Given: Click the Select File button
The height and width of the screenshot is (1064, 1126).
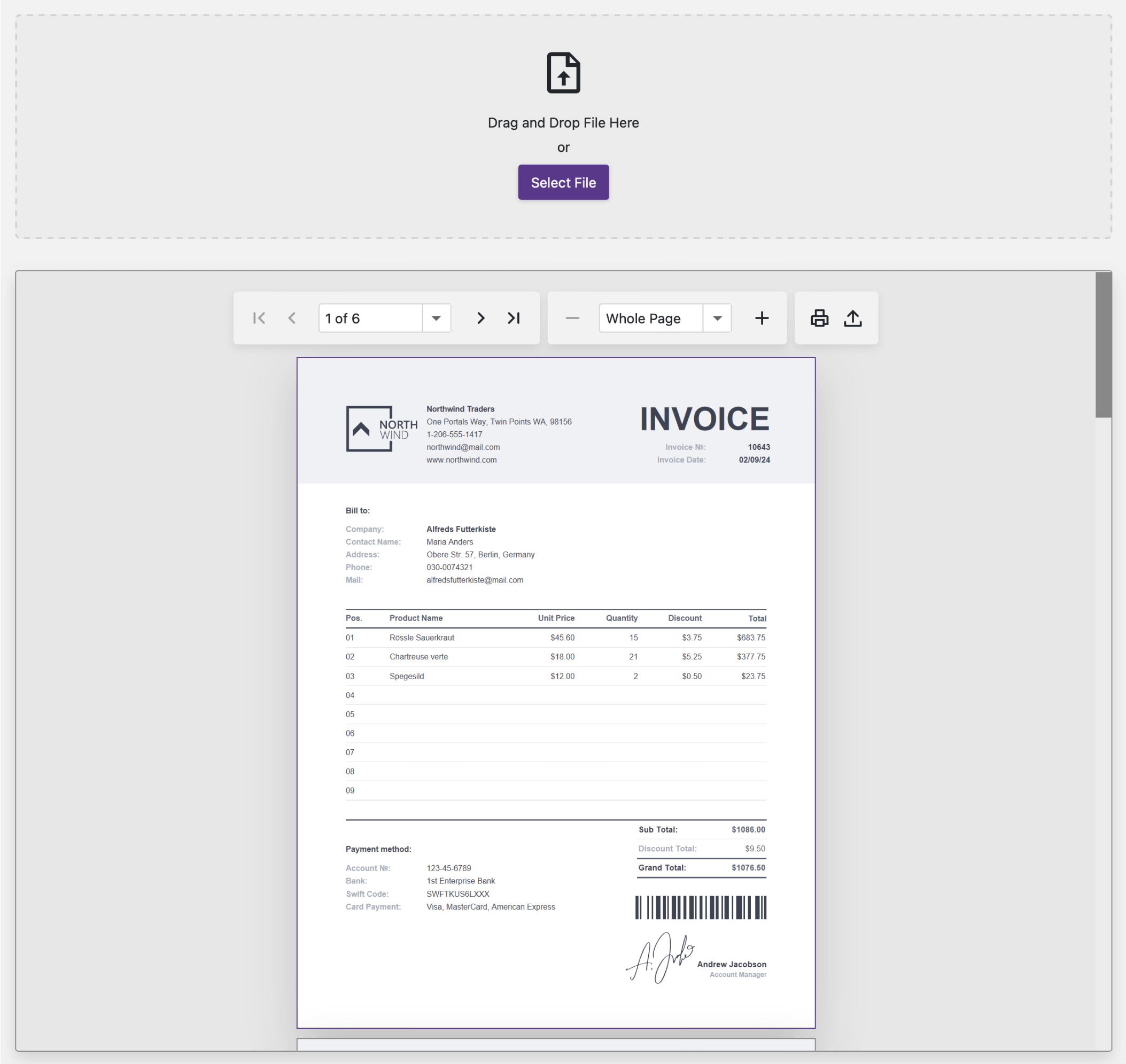Looking at the screenshot, I should [x=563, y=182].
